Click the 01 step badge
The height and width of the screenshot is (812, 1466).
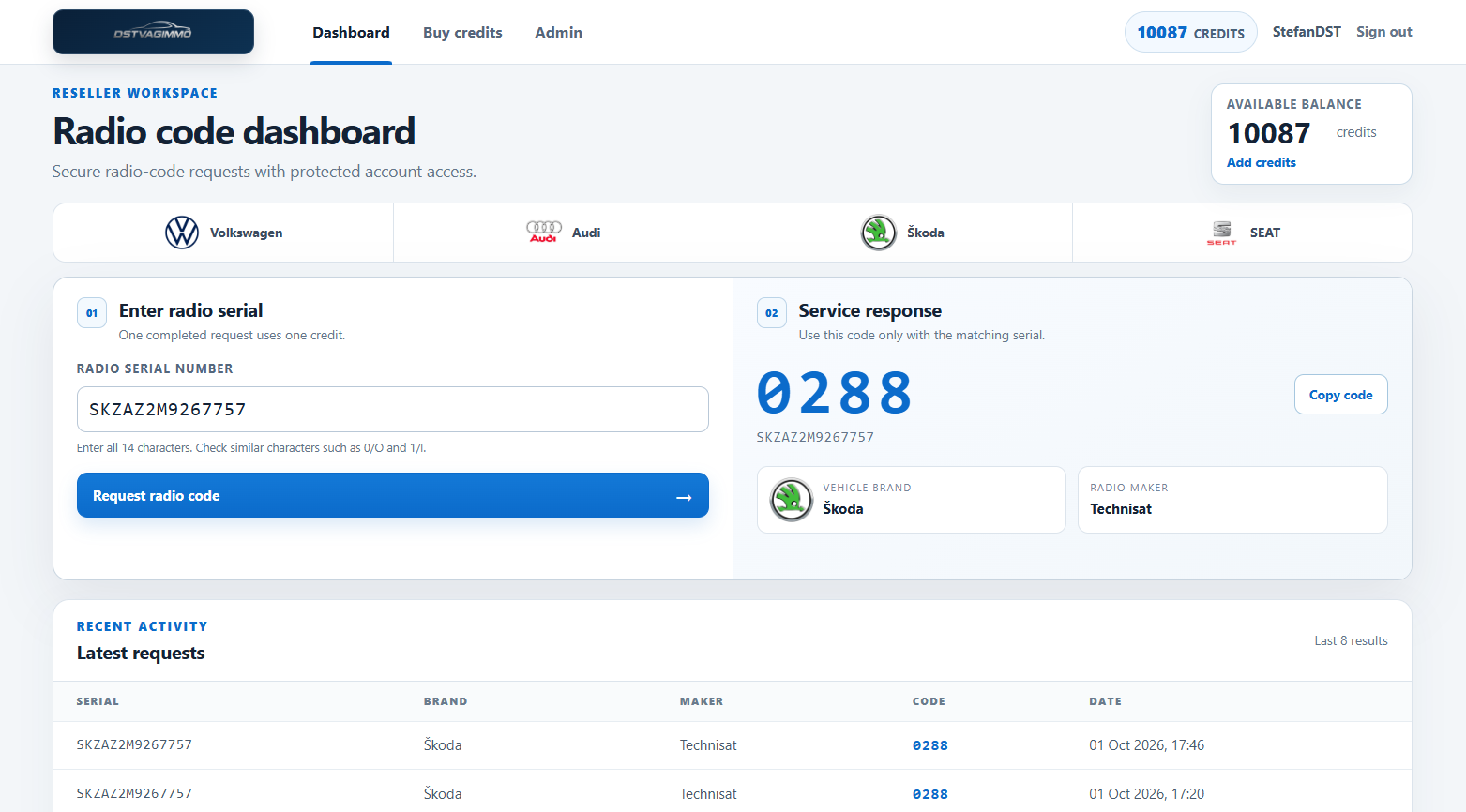tap(92, 313)
